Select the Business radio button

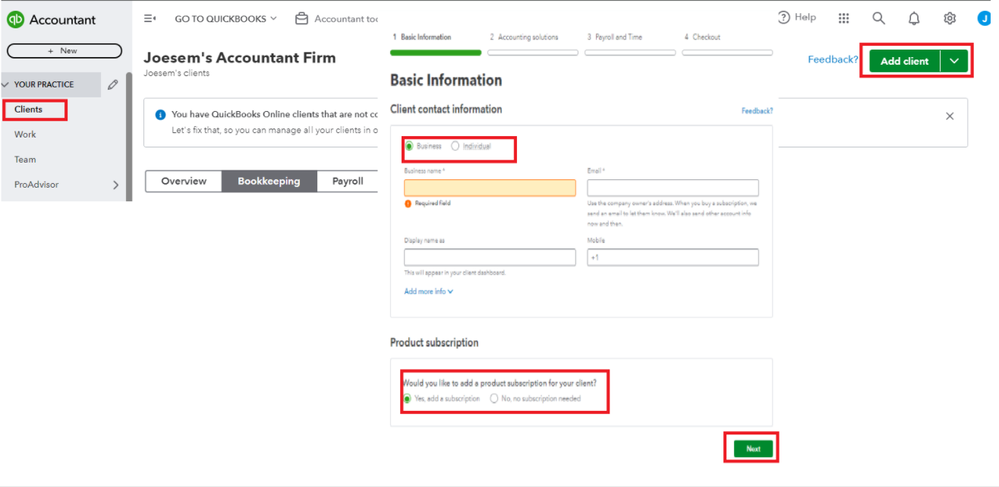pyautogui.click(x=409, y=146)
